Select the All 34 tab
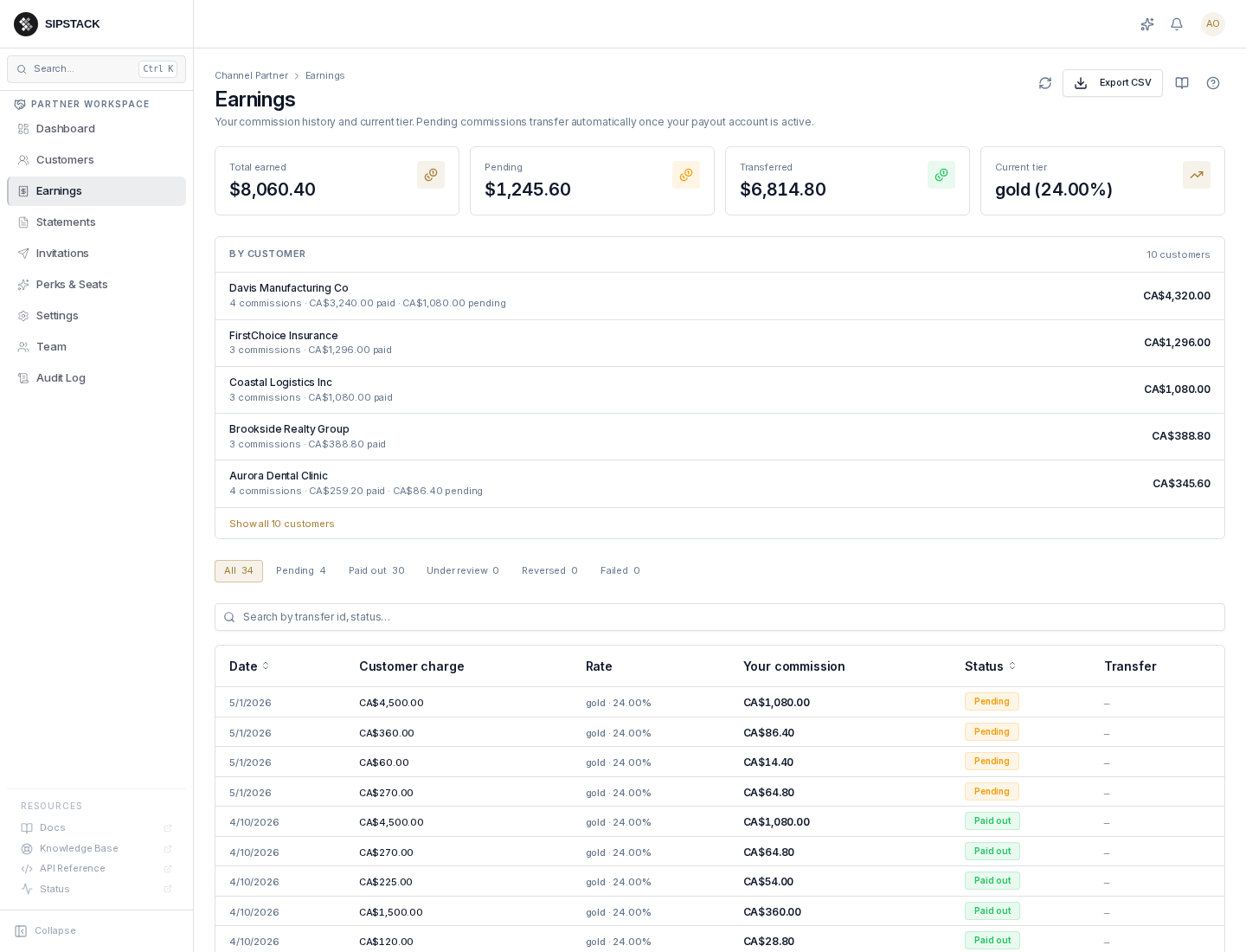 point(239,571)
